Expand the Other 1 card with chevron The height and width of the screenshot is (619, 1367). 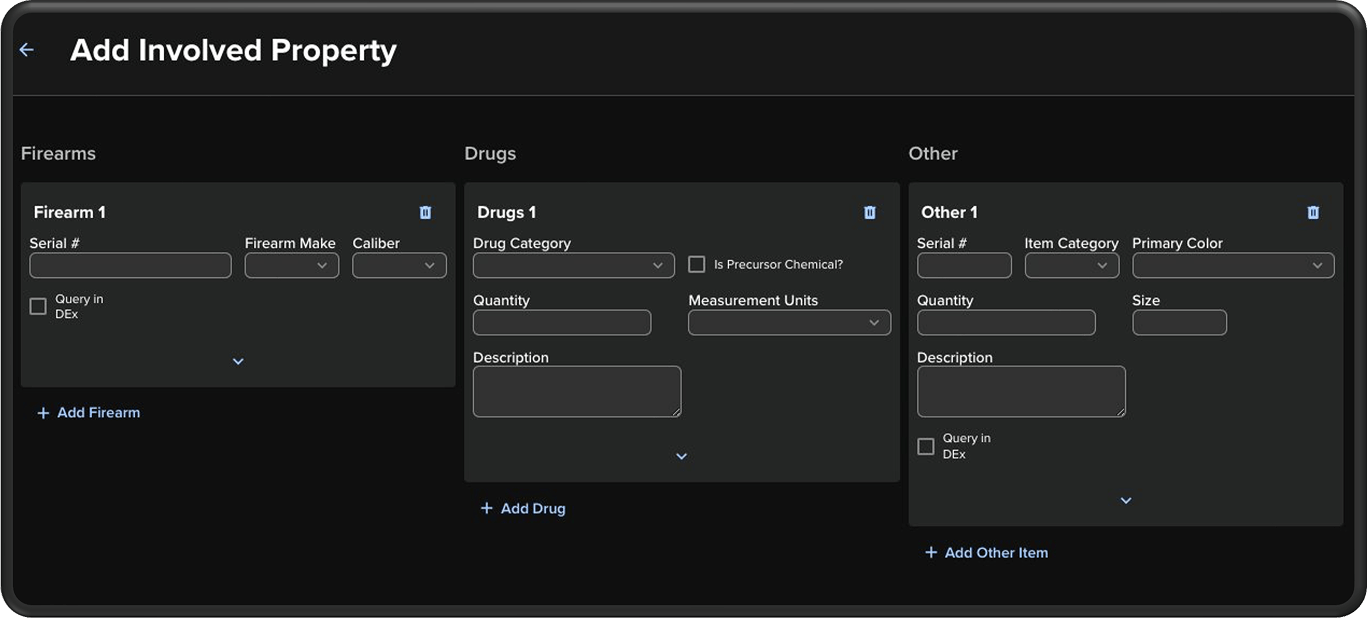coord(1126,500)
